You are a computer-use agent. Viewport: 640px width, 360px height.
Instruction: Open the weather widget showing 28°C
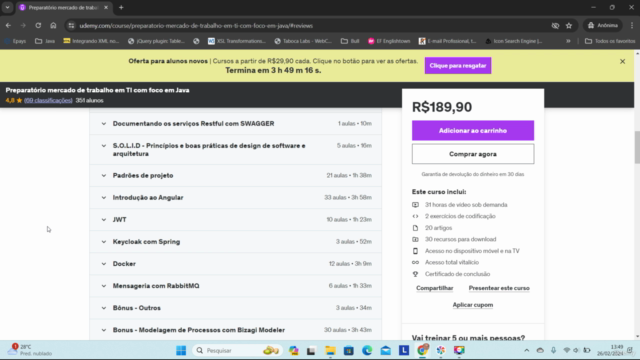tap(29, 350)
